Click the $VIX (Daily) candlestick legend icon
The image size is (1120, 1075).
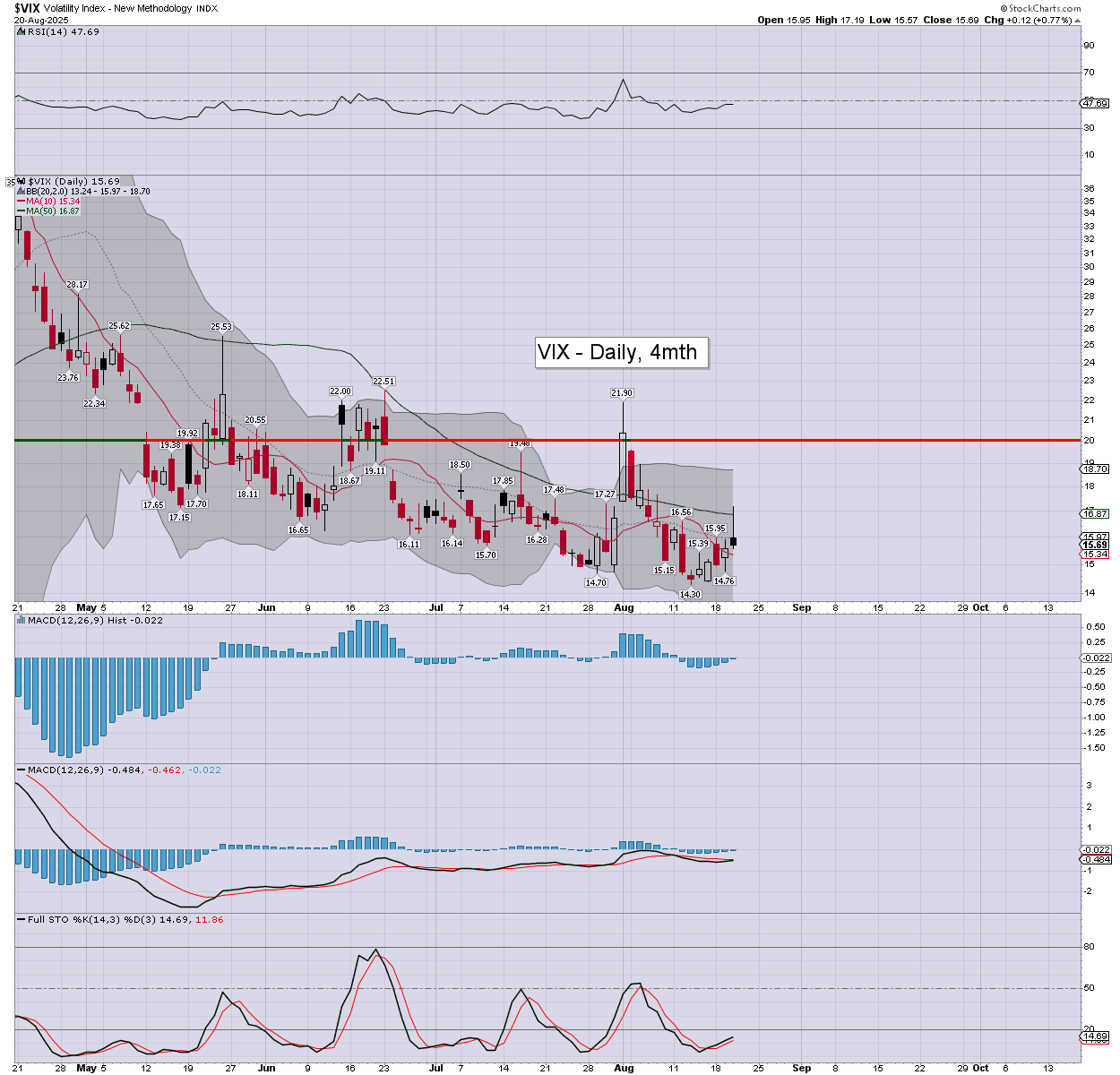click(x=22, y=181)
